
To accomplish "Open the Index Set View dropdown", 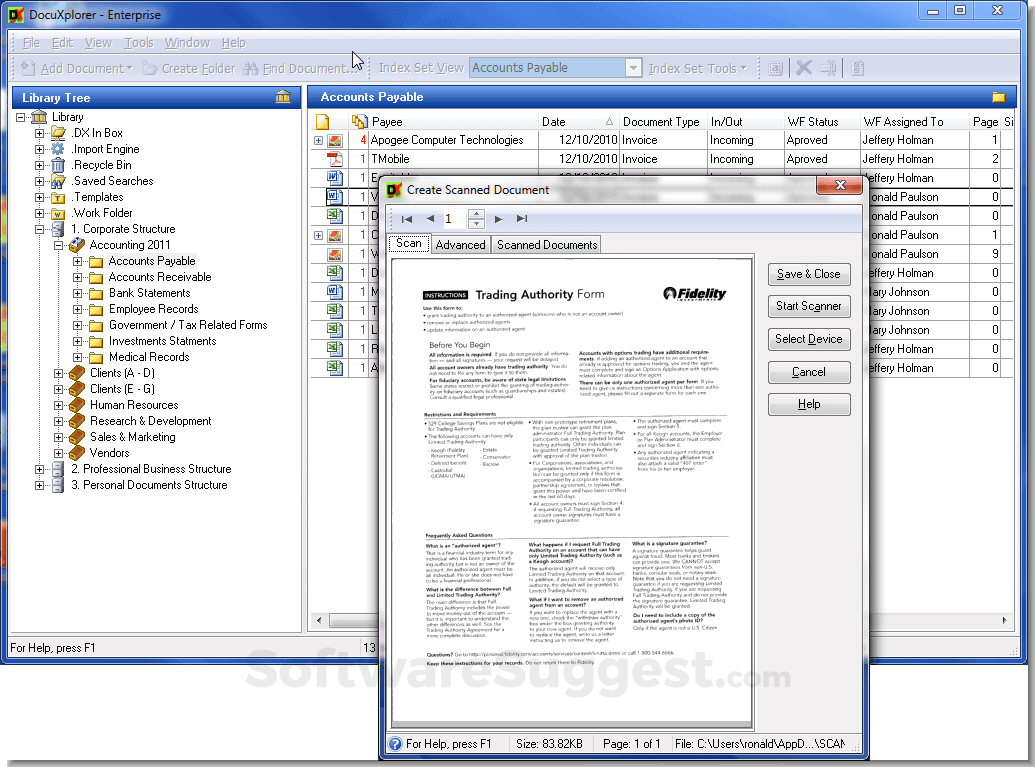I will (634, 67).
